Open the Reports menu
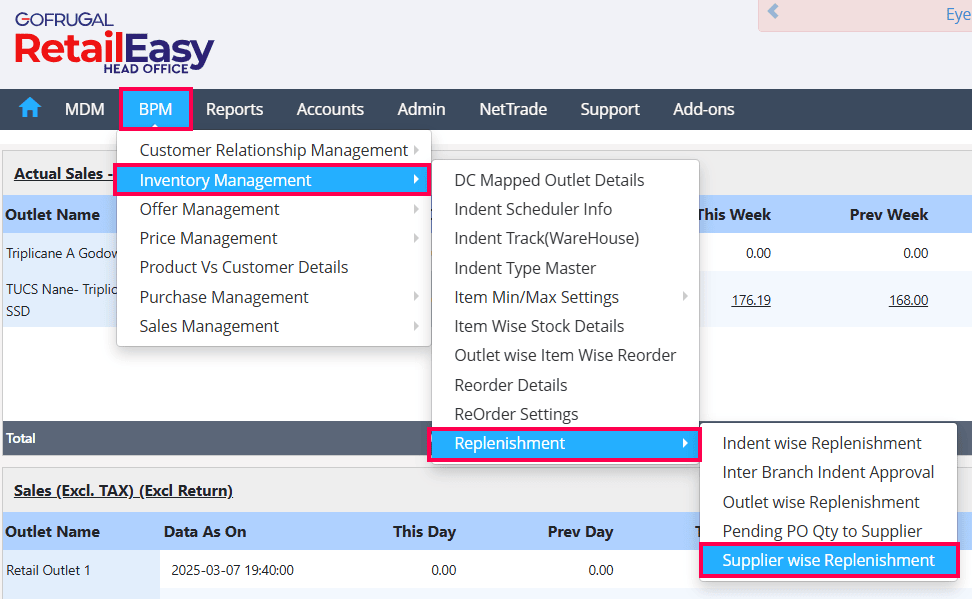Image resolution: width=972 pixels, height=599 pixels. [x=234, y=109]
